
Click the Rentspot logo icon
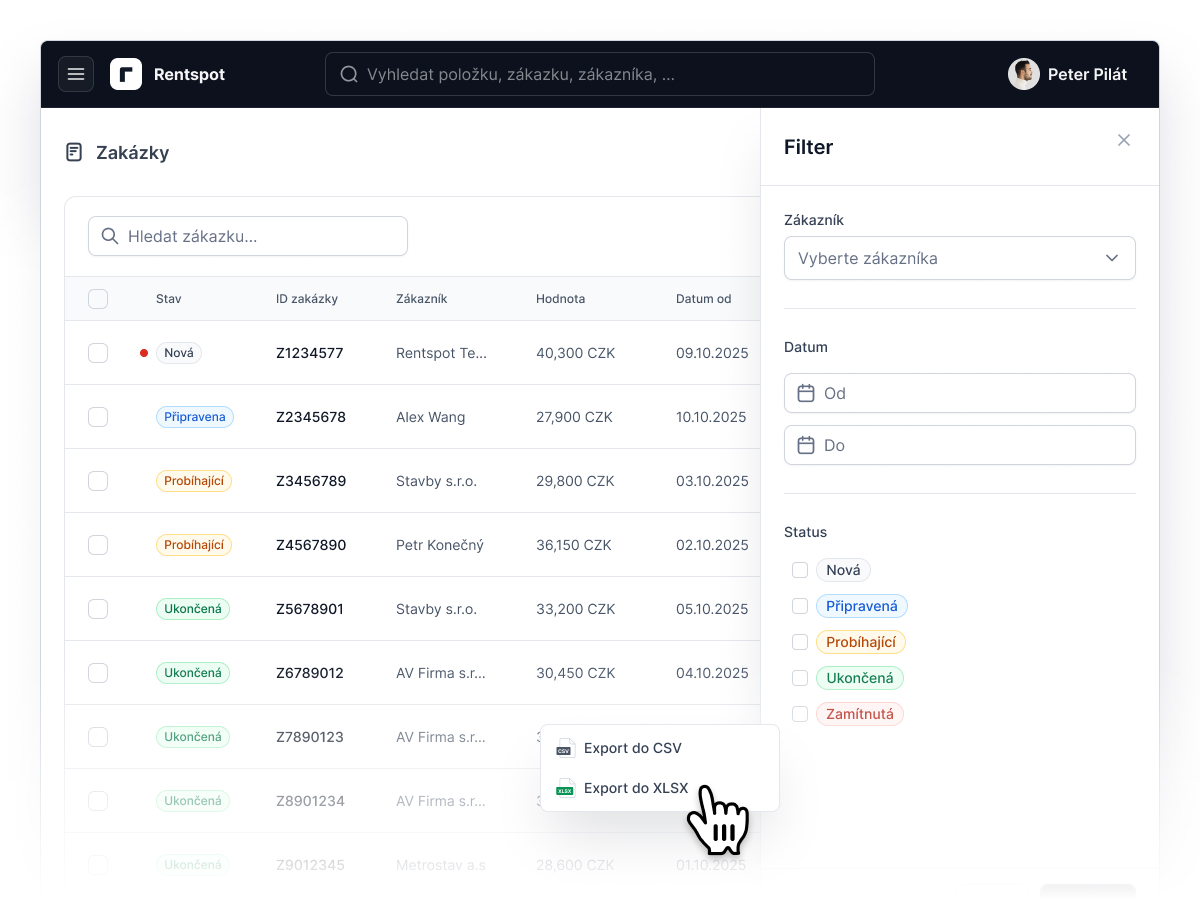coord(126,74)
